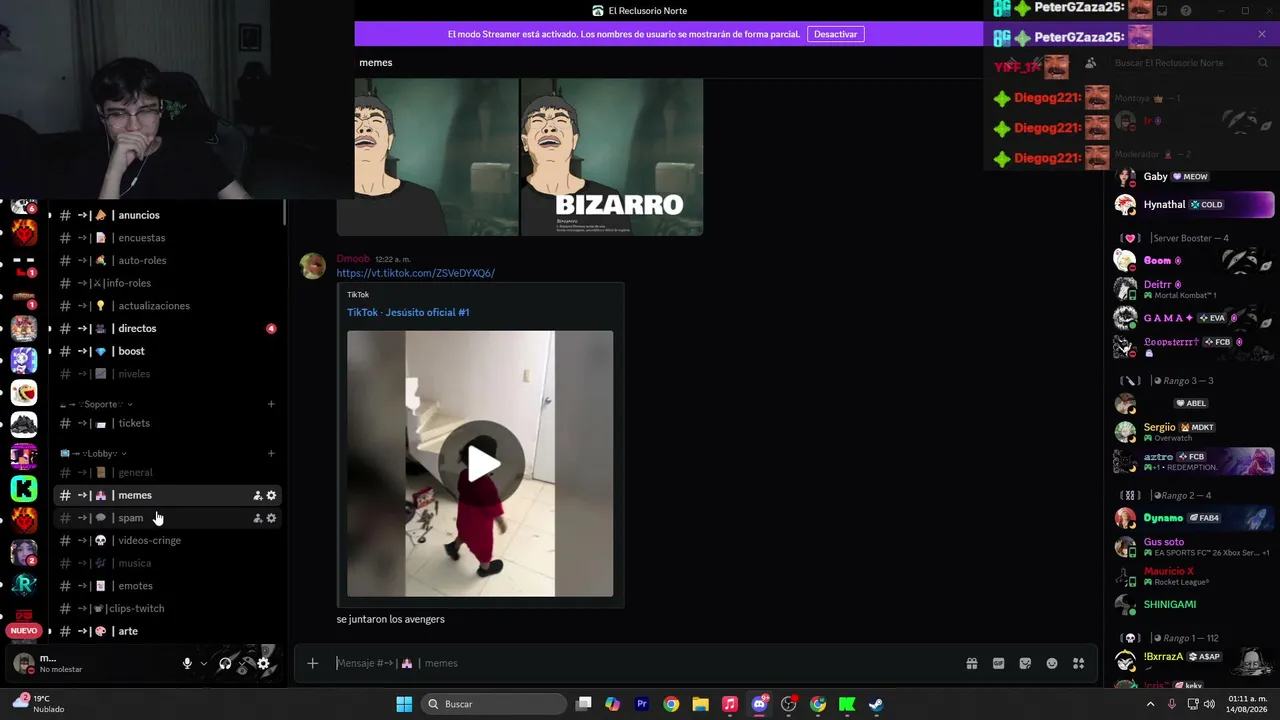1280x720 pixels.
Task: Mute the microphone in the Discord user panel
Action: [187, 663]
